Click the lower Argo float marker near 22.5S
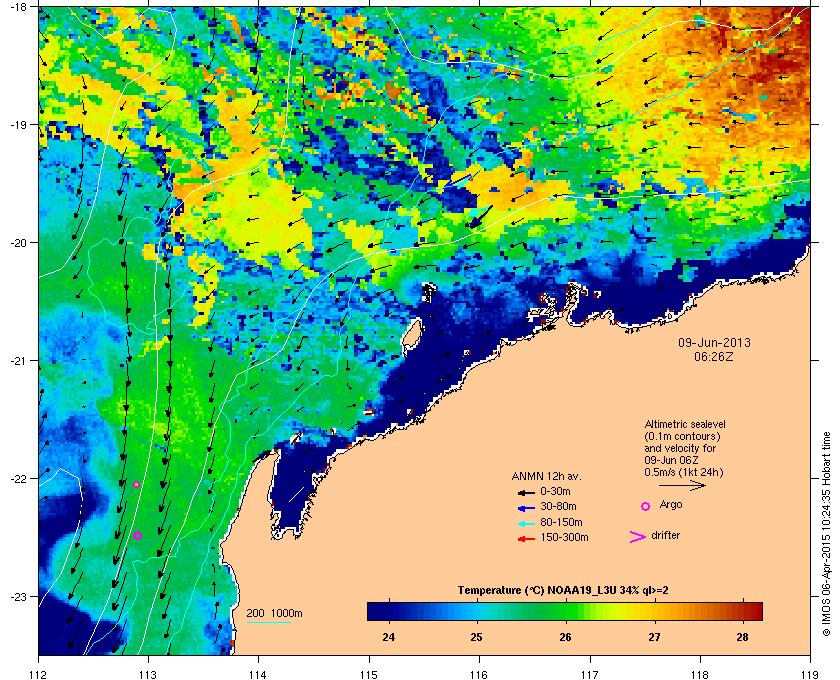 pos(138,535)
